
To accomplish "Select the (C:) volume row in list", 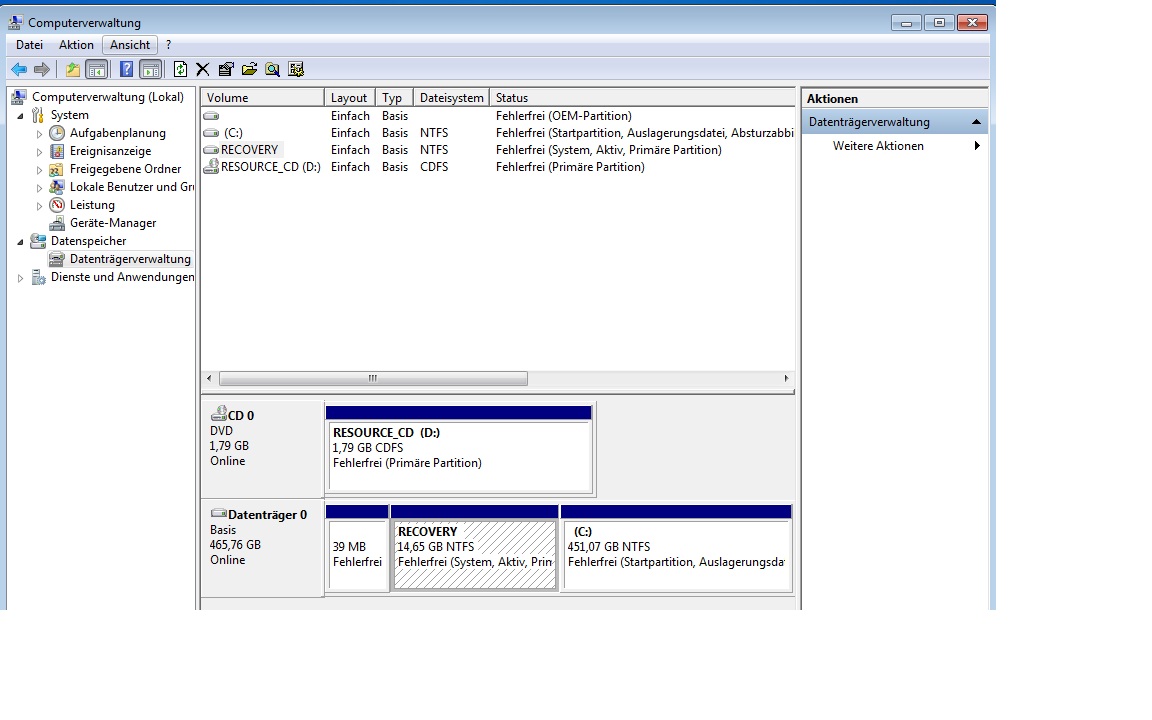I will point(497,133).
